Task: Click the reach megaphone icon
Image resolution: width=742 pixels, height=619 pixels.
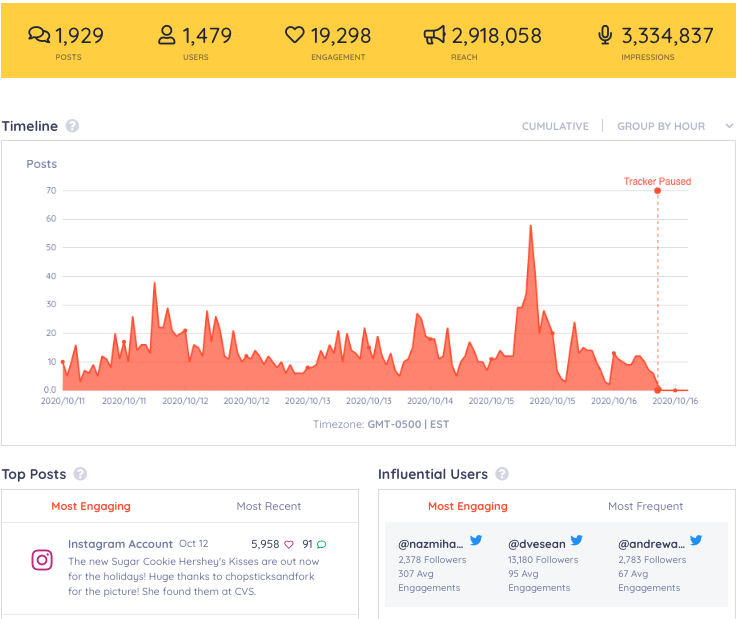Action: pos(434,35)
